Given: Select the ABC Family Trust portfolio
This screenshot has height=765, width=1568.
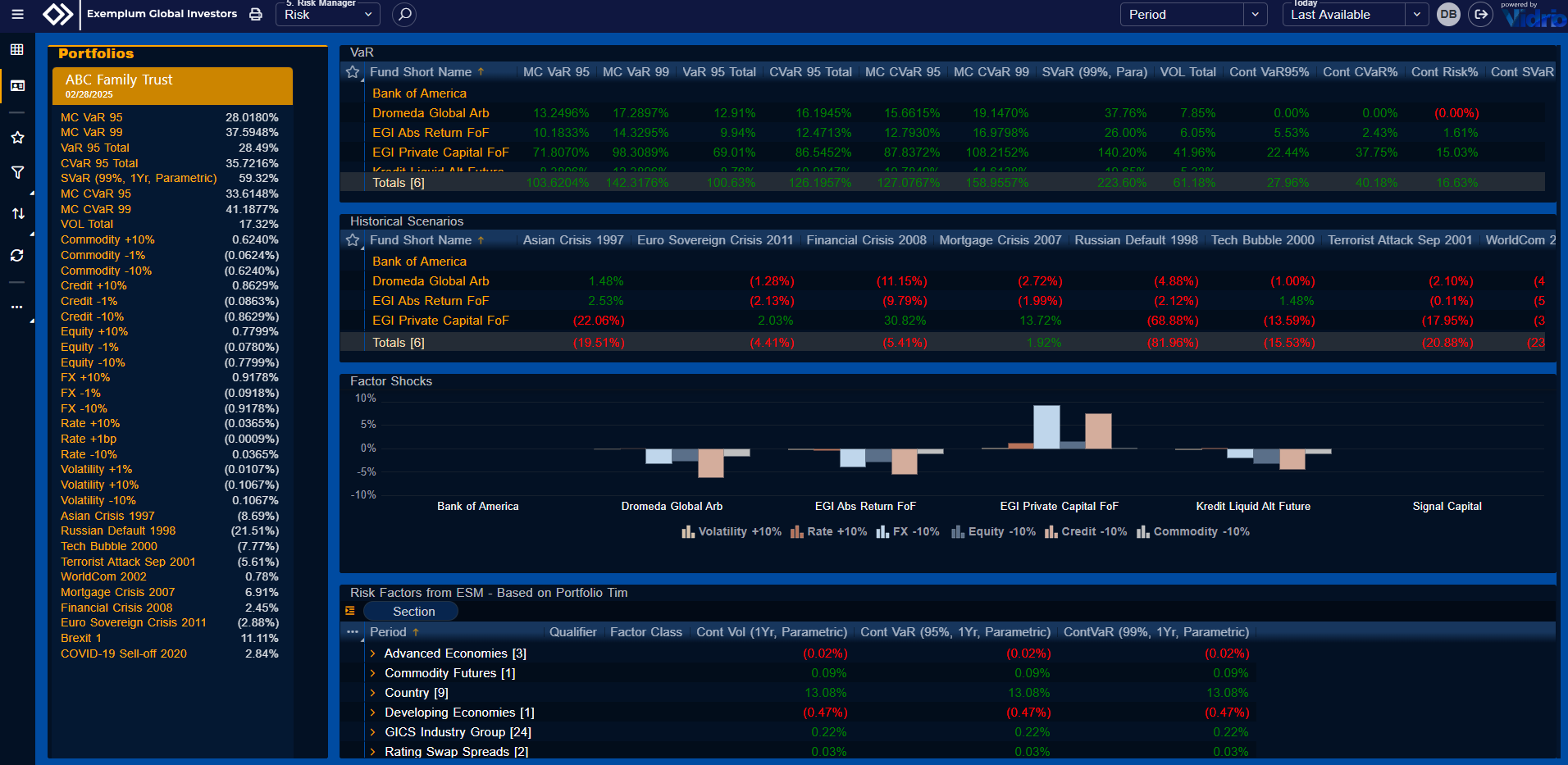Looking at the screenshot, I should coord(172,86).
